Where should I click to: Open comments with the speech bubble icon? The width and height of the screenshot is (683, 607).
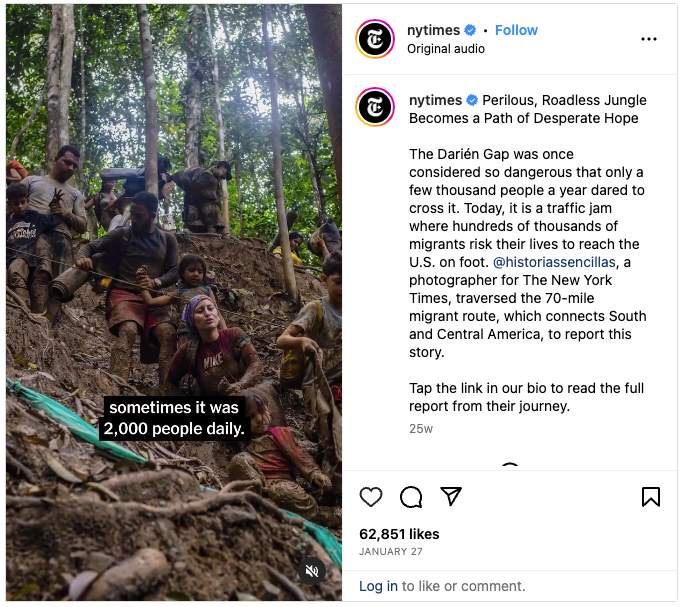pyautogui.click(x=411, y=497)
